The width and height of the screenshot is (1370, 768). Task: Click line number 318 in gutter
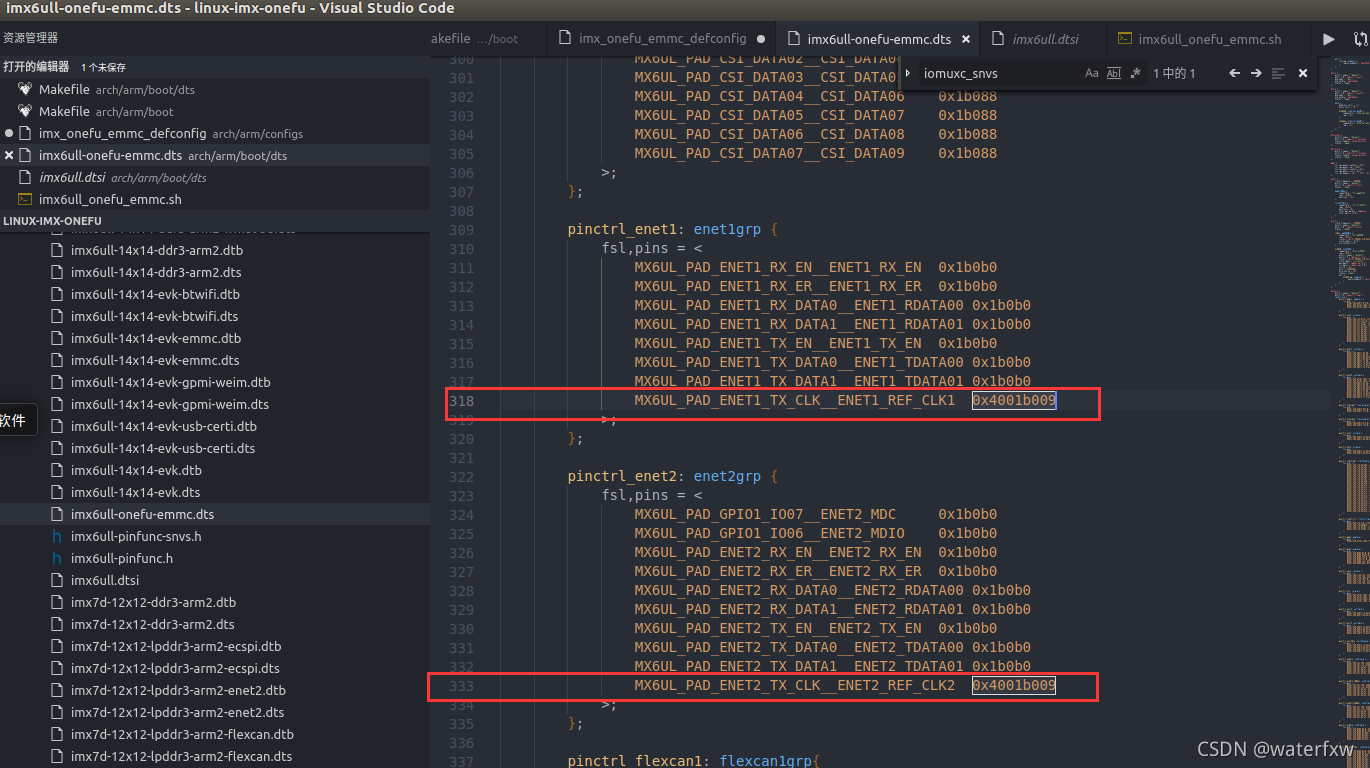coord(461,401)
